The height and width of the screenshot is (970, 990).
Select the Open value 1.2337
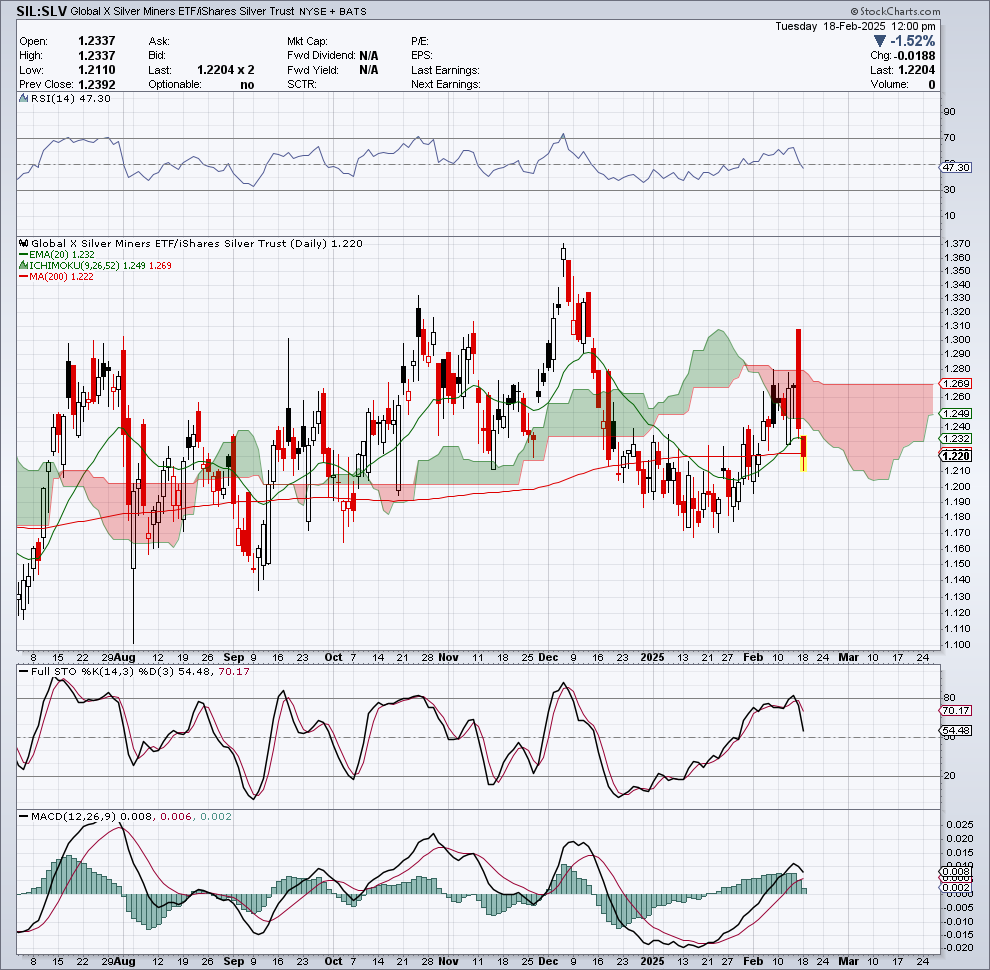pos(97,41)
